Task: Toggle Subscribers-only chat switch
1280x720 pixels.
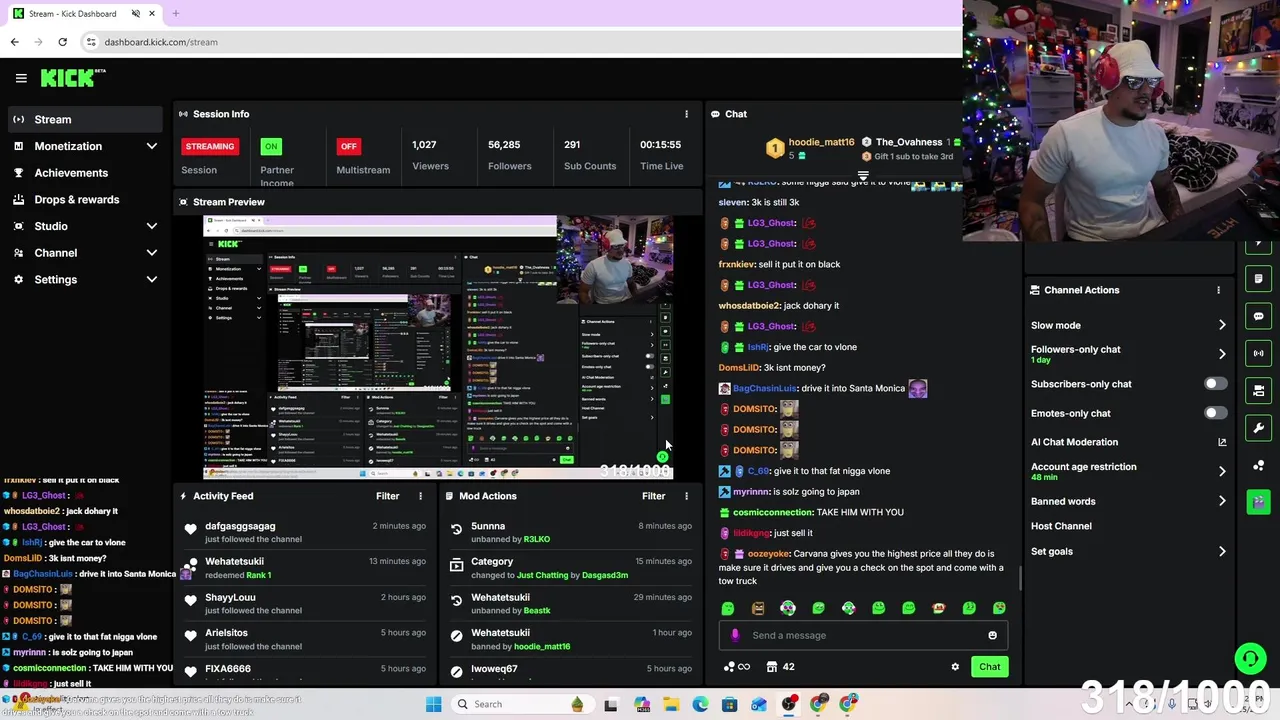Action: pos(1215,384)
